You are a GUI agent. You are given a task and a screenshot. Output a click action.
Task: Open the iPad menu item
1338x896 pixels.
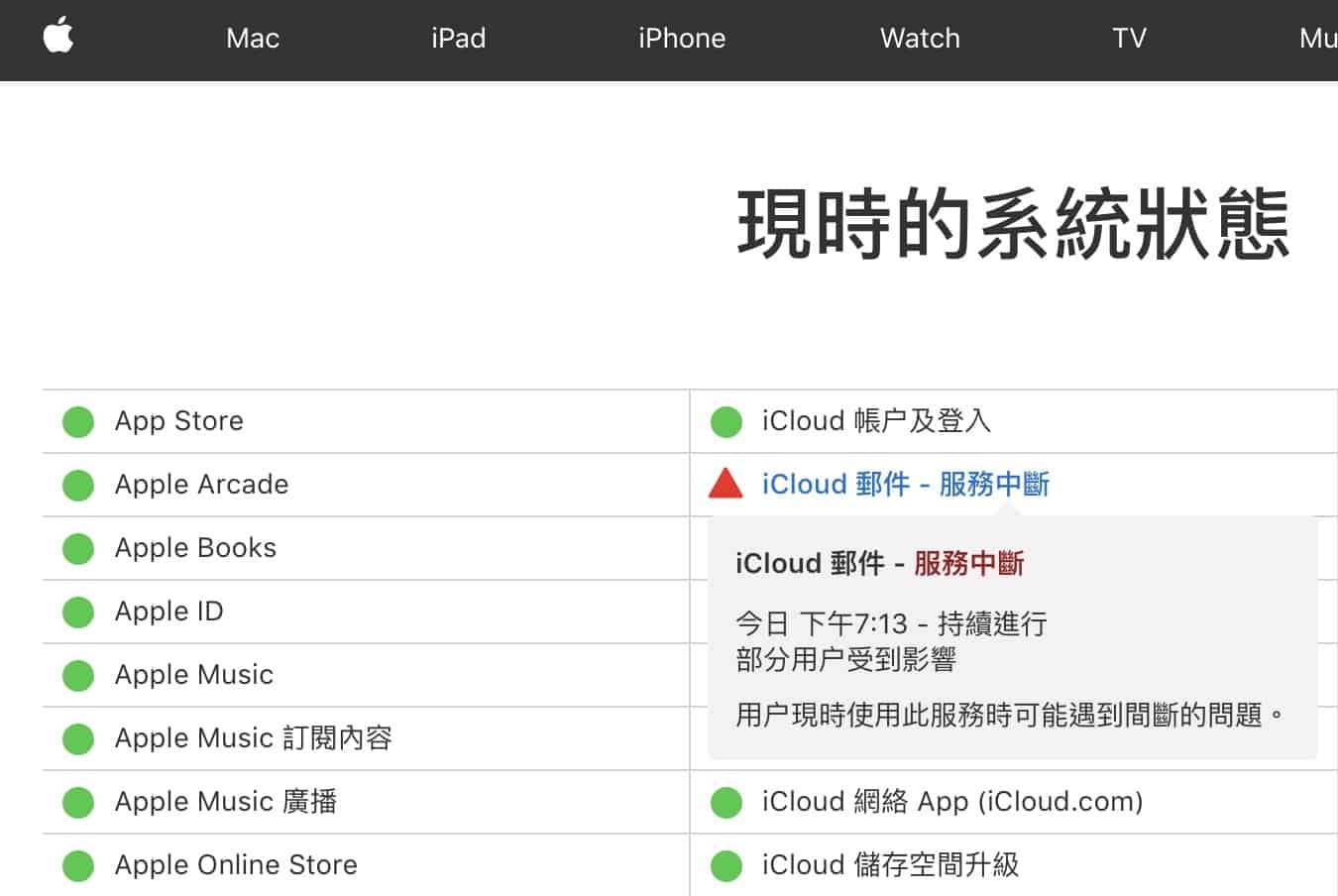point(459,39)
